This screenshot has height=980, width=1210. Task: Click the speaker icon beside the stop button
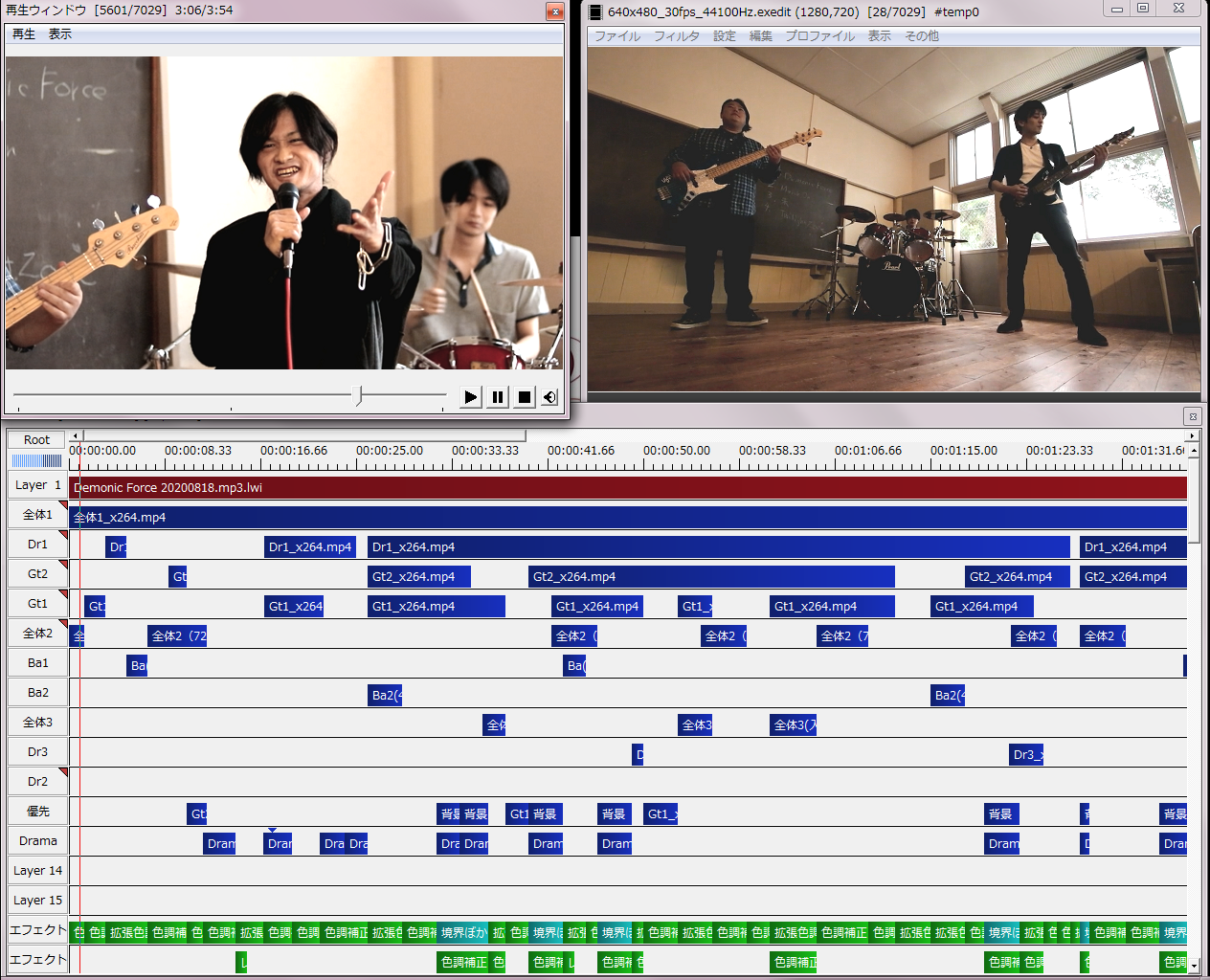[549, 397]
